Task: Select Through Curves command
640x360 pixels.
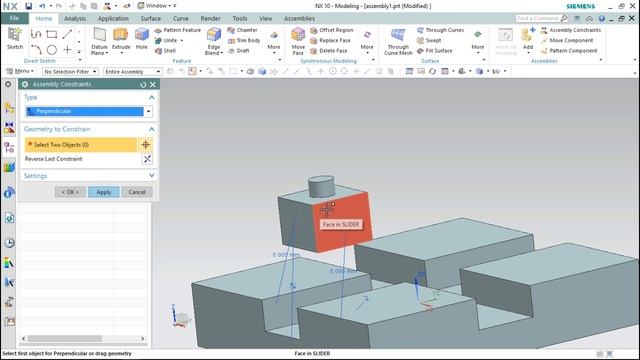Action: tap(440, 30)
